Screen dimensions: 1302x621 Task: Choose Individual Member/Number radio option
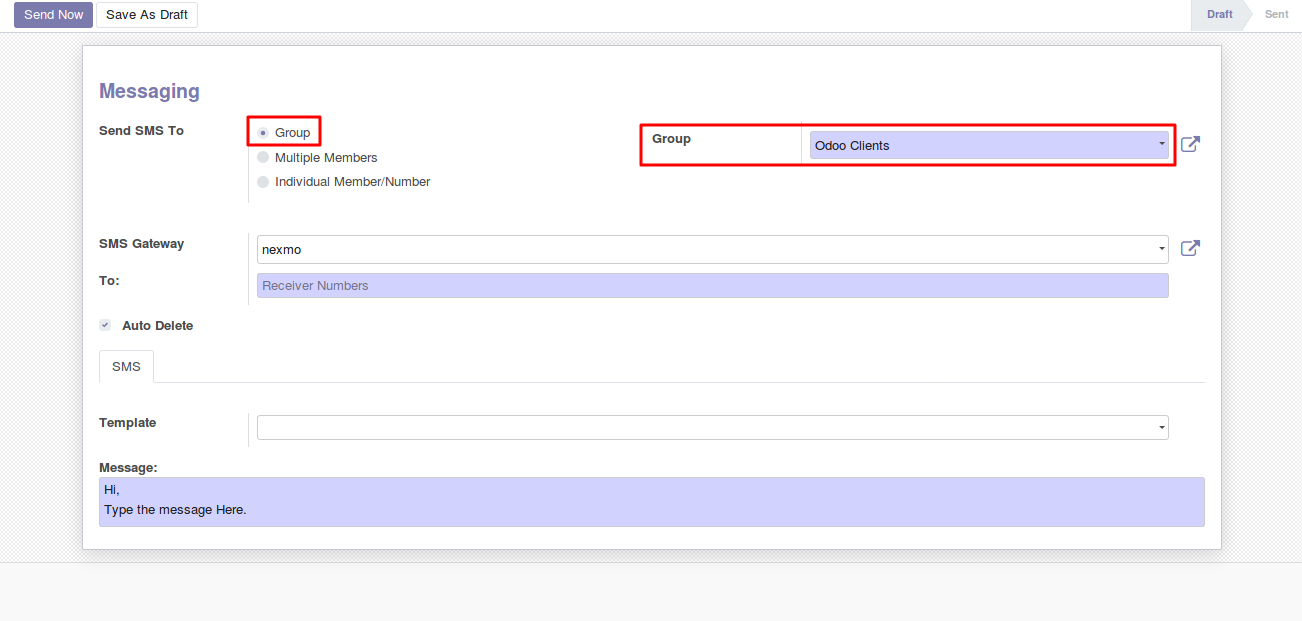pyautogui.click(x=263, y=182)
